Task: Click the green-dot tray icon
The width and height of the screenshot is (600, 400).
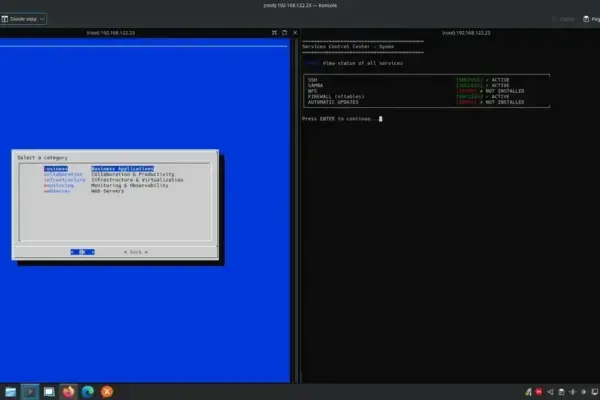Action: click(x=528, y=392)
